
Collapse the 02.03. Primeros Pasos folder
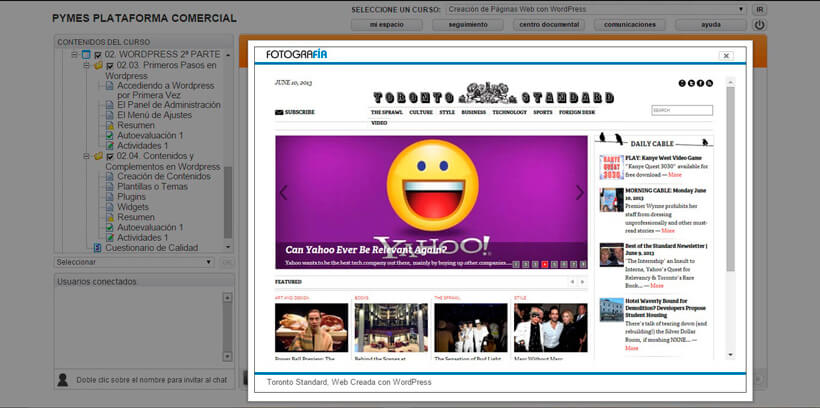[86, 65]
